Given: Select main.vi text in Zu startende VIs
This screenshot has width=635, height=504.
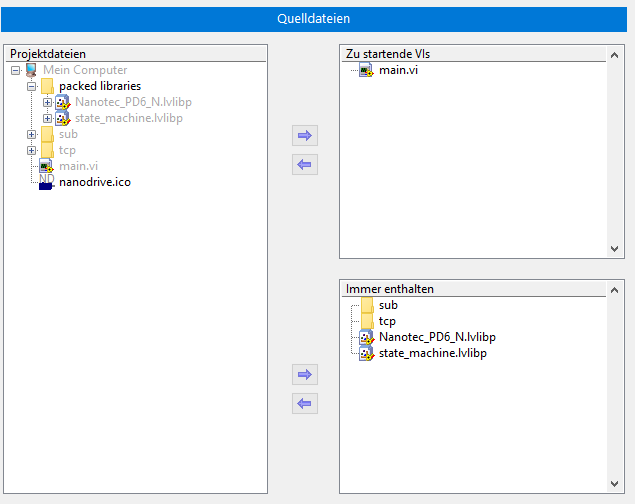Looking at the screenshot, I should 398,70.
